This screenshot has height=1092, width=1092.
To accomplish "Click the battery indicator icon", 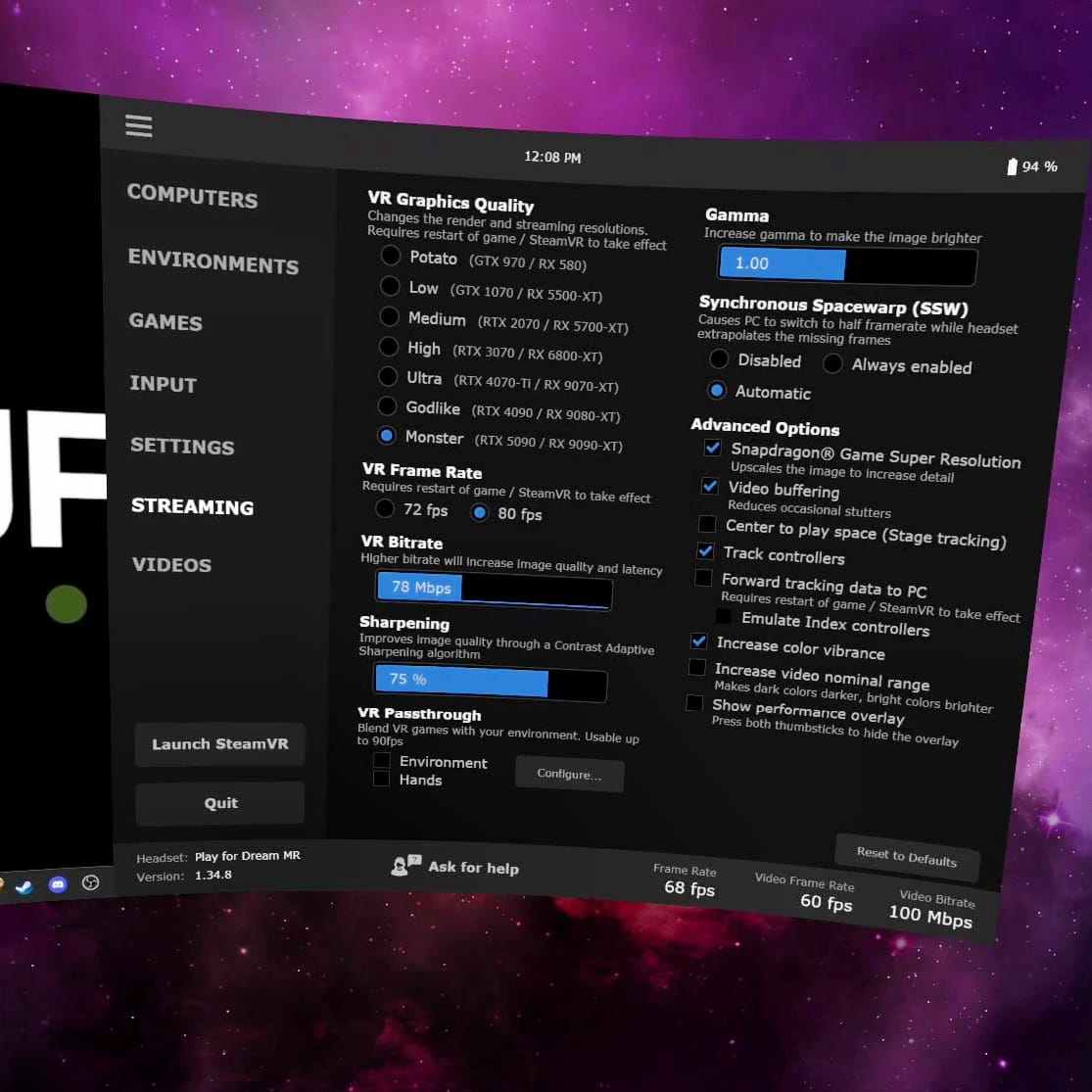I will tap(1013, 166).
